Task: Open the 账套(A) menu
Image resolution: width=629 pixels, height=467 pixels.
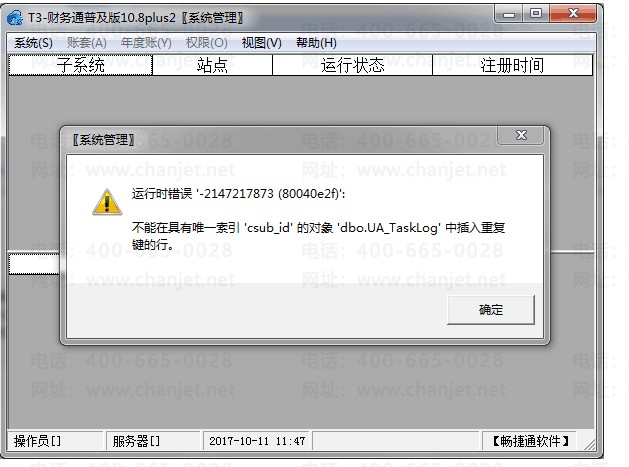Action: pyautogui.click(x=87, y=43)
